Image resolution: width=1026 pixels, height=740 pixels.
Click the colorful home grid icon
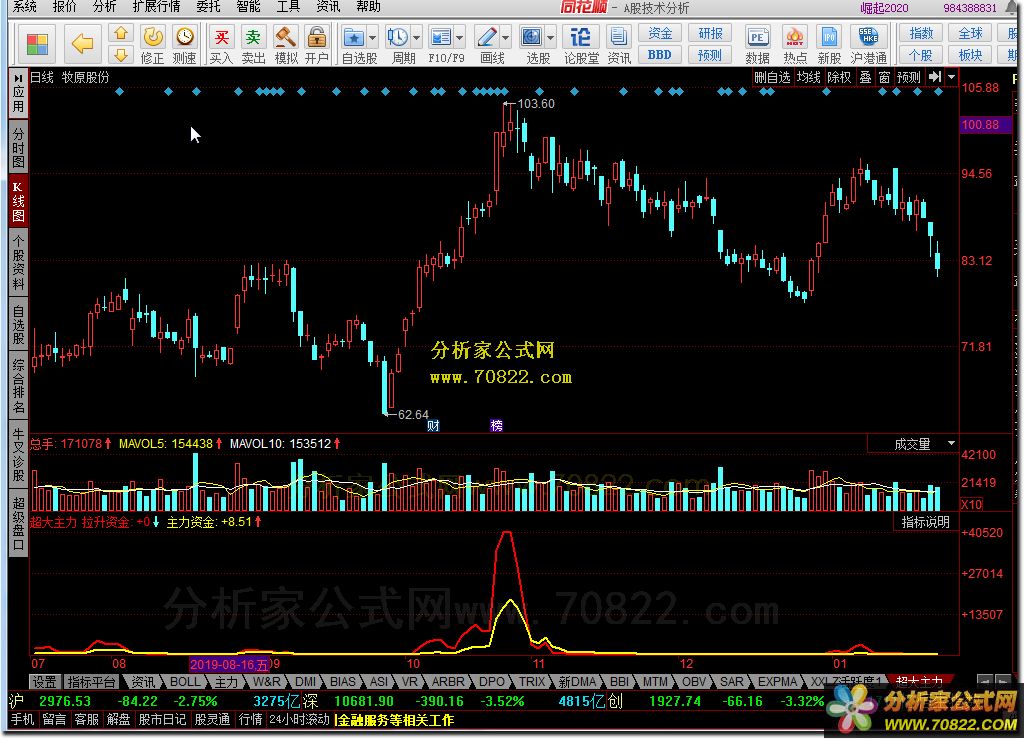tap(37, 44)
